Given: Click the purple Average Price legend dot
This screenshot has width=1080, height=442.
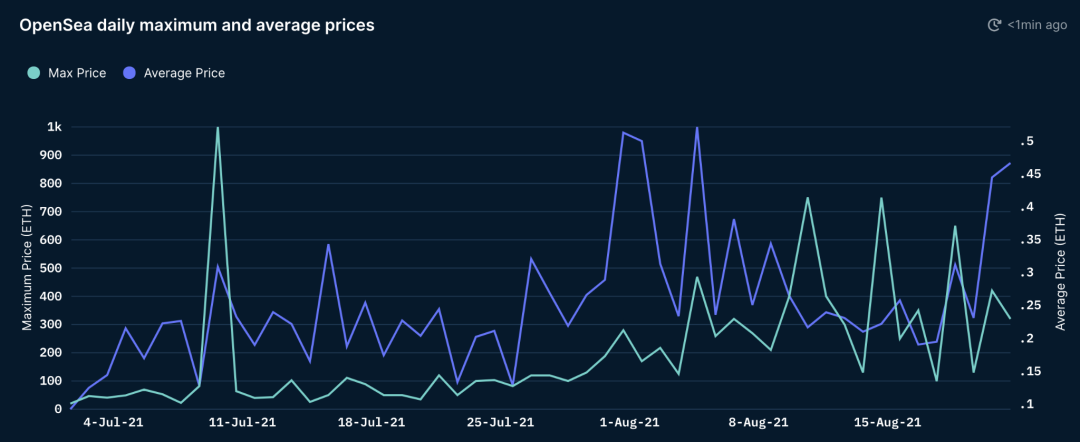Looking at the screenshot, I should coord(128,73).
